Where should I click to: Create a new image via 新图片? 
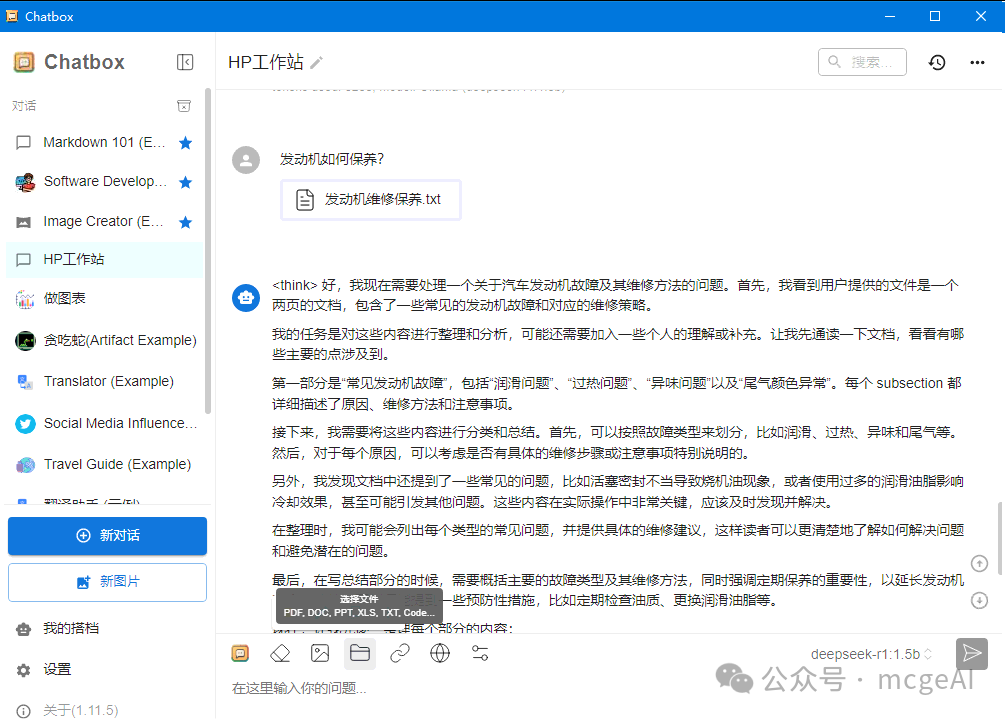click(x=107, y=582)
